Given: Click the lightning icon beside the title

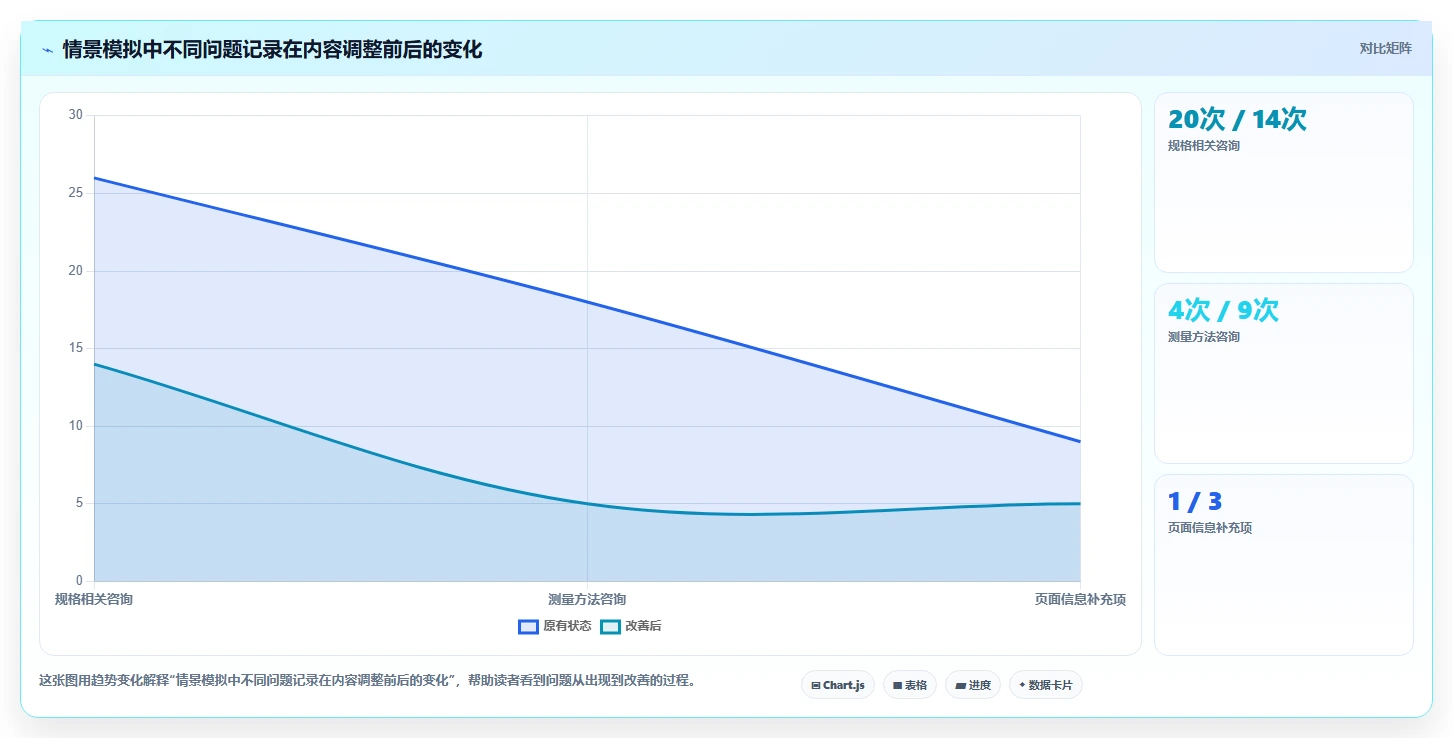Looking at the screenshot, I should (x=48, y=50).
